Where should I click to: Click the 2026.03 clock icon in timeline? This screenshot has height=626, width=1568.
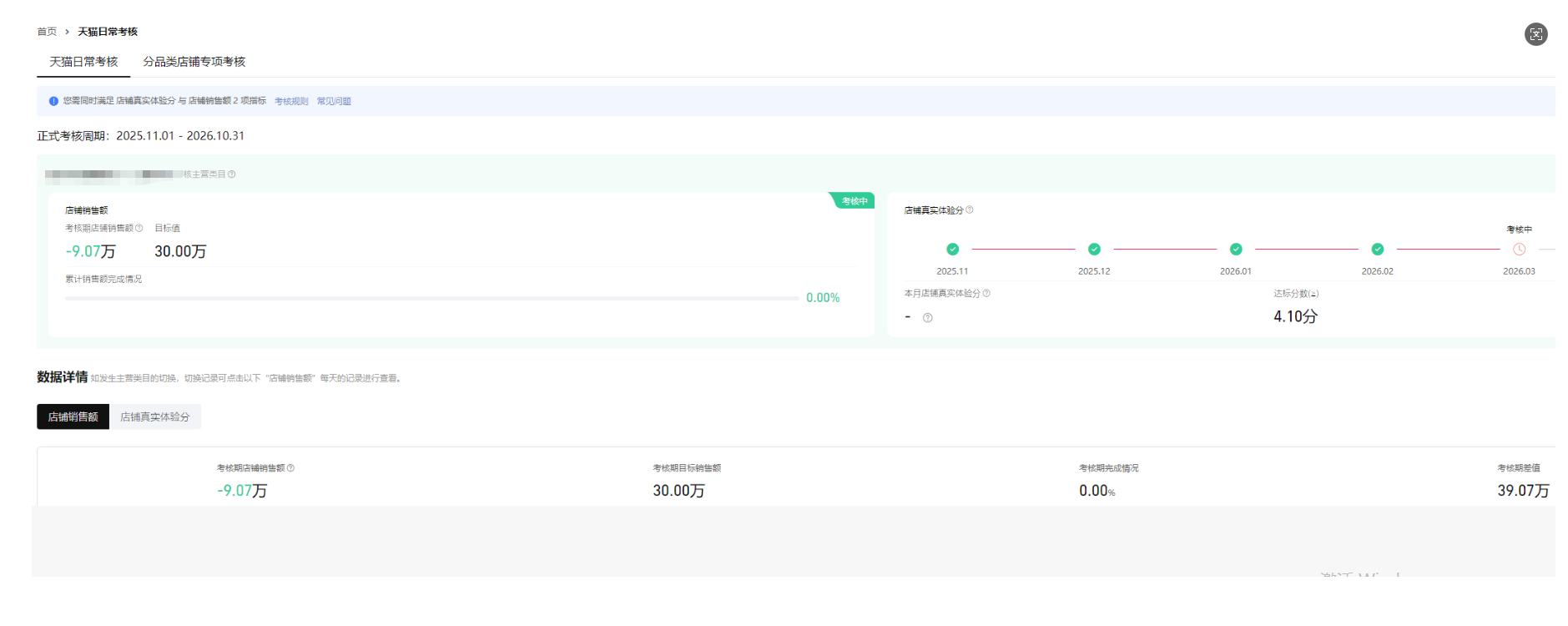(1519, 249)
